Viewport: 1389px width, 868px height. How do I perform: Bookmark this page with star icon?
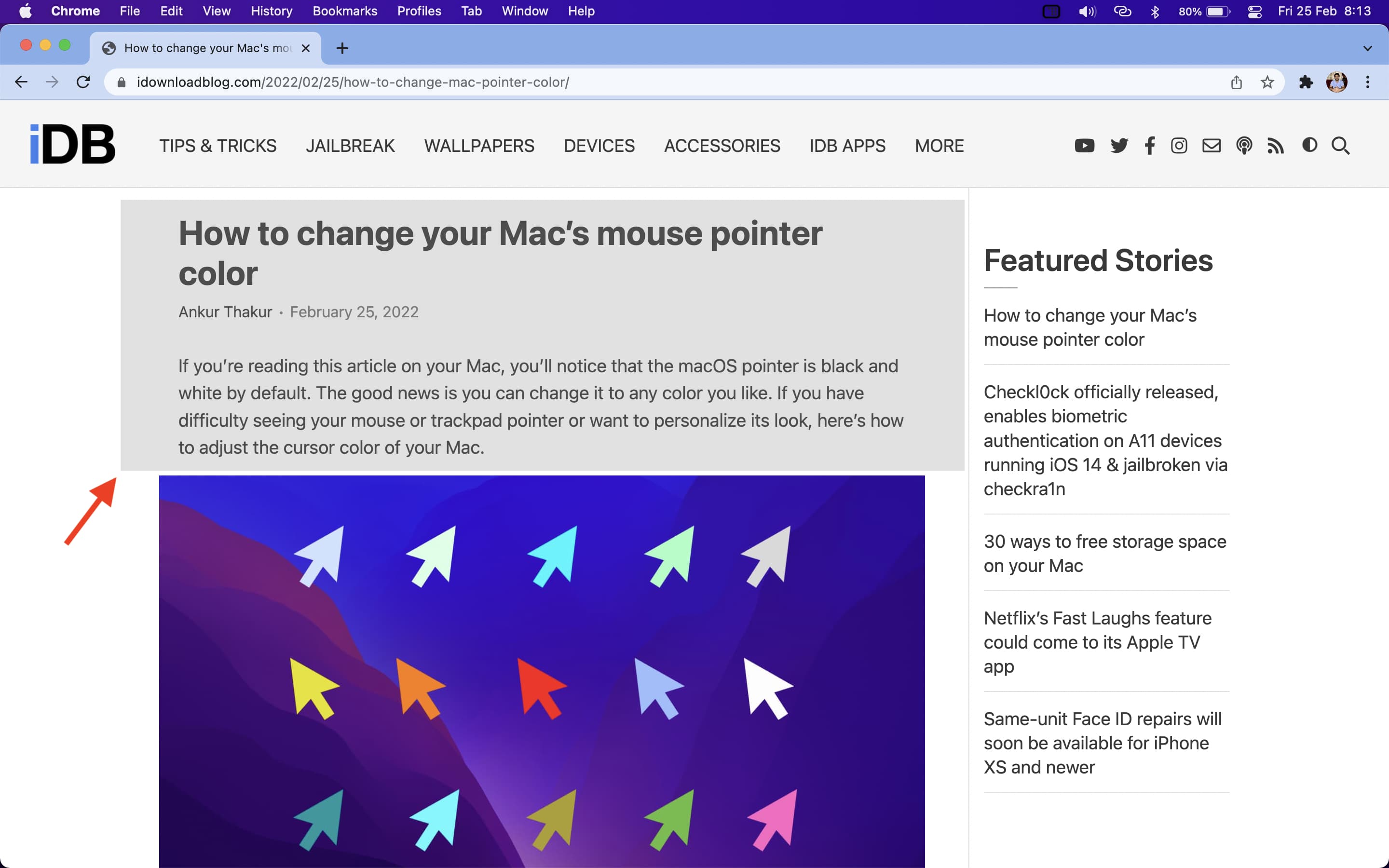[1267, 82]
